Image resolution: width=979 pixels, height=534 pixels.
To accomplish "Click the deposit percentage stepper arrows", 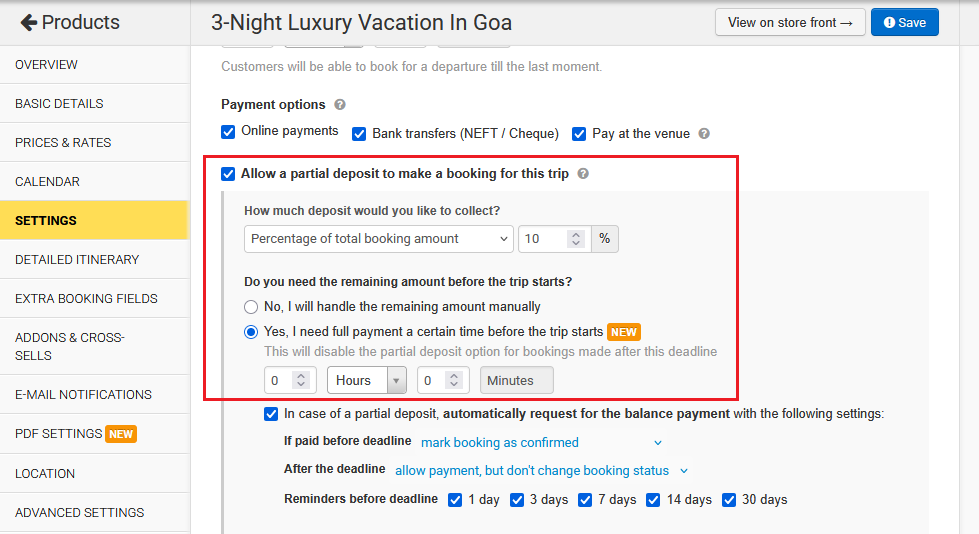I will [x=575, y=239].
